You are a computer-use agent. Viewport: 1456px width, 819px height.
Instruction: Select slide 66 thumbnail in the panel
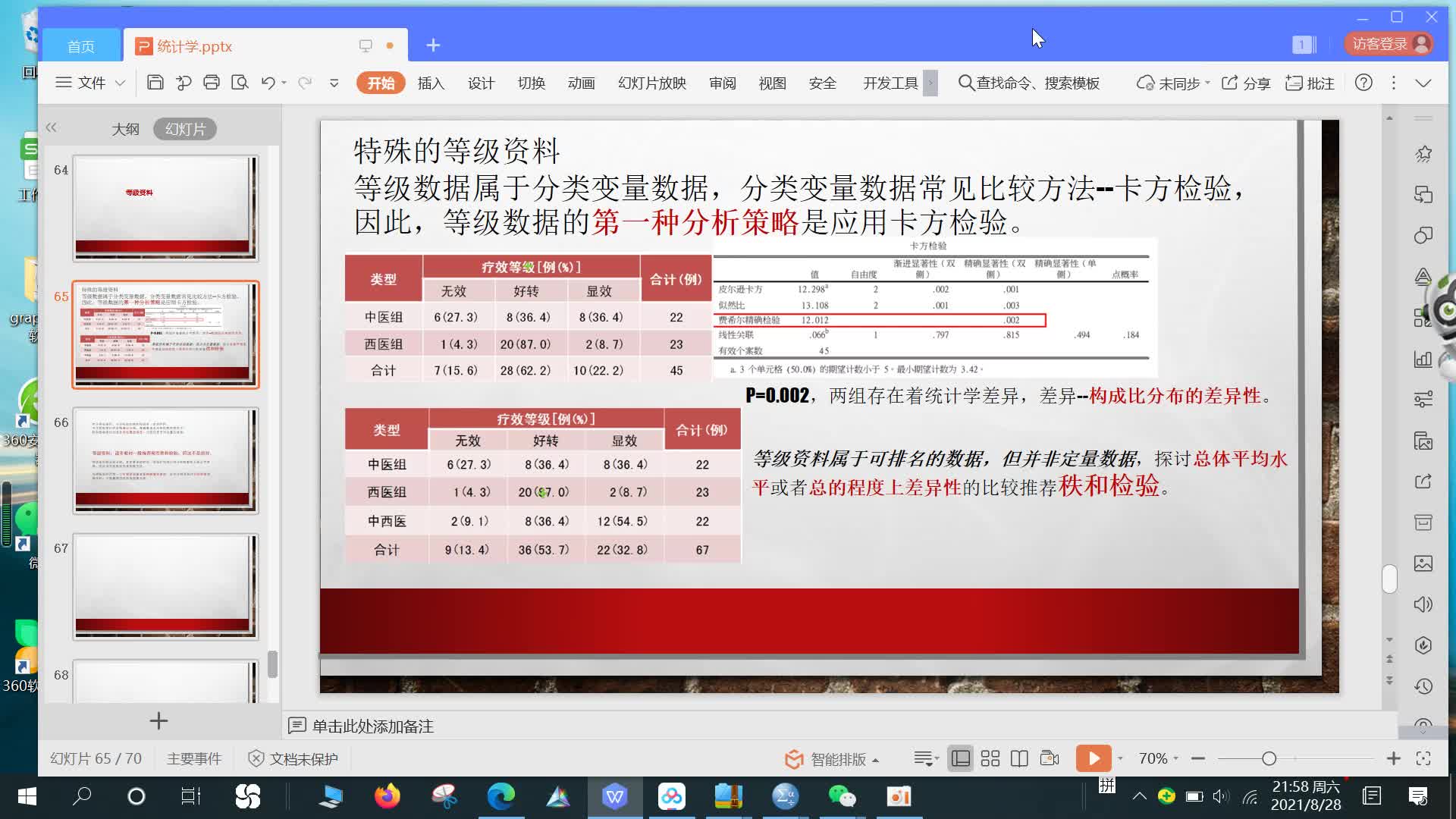click(x=166, y=460)
